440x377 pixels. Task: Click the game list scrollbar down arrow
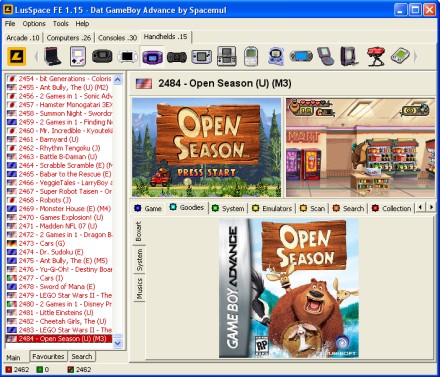click(118, 343)
